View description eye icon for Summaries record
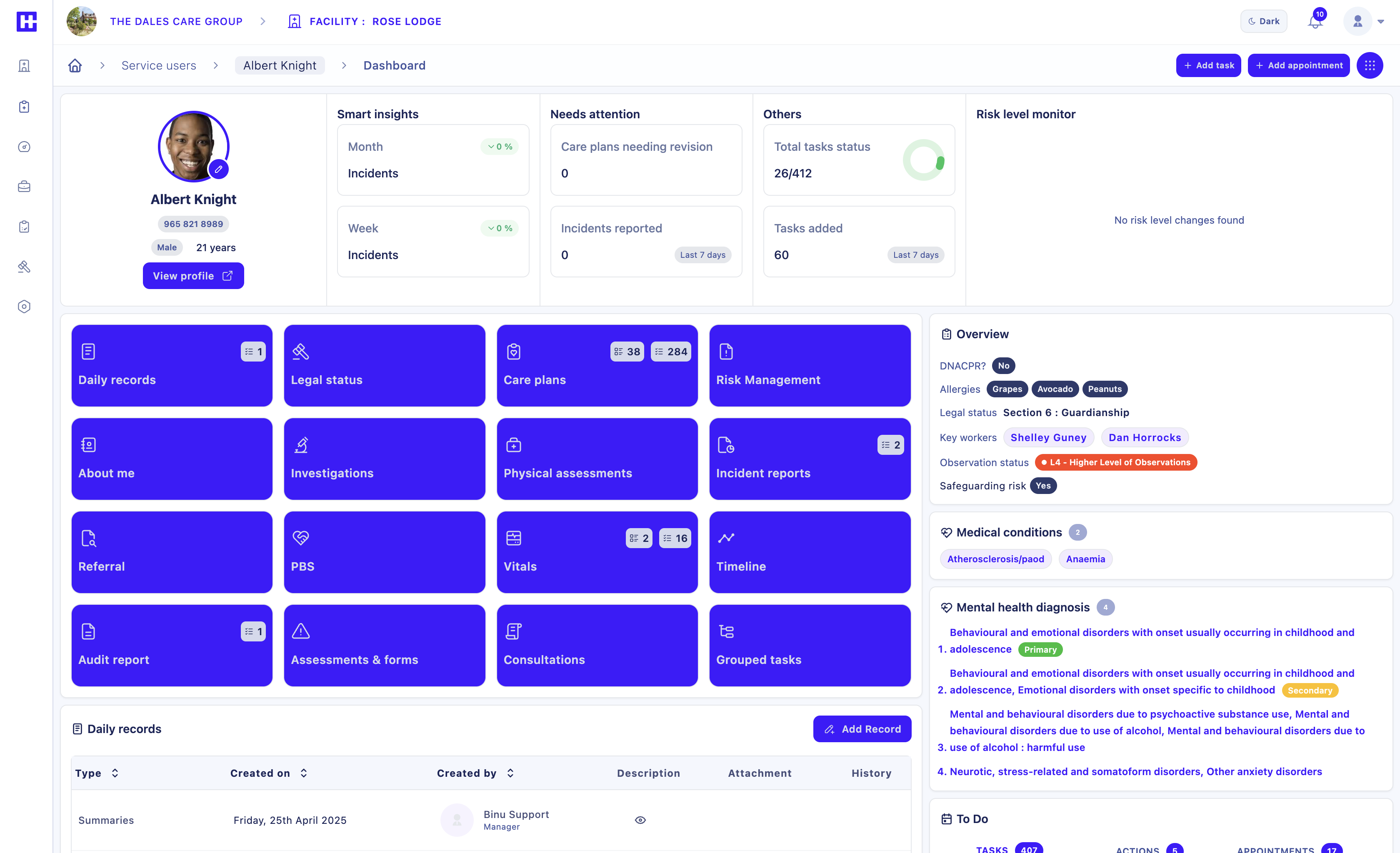Viewport: 1400px width, 853px height. (640, 820)
